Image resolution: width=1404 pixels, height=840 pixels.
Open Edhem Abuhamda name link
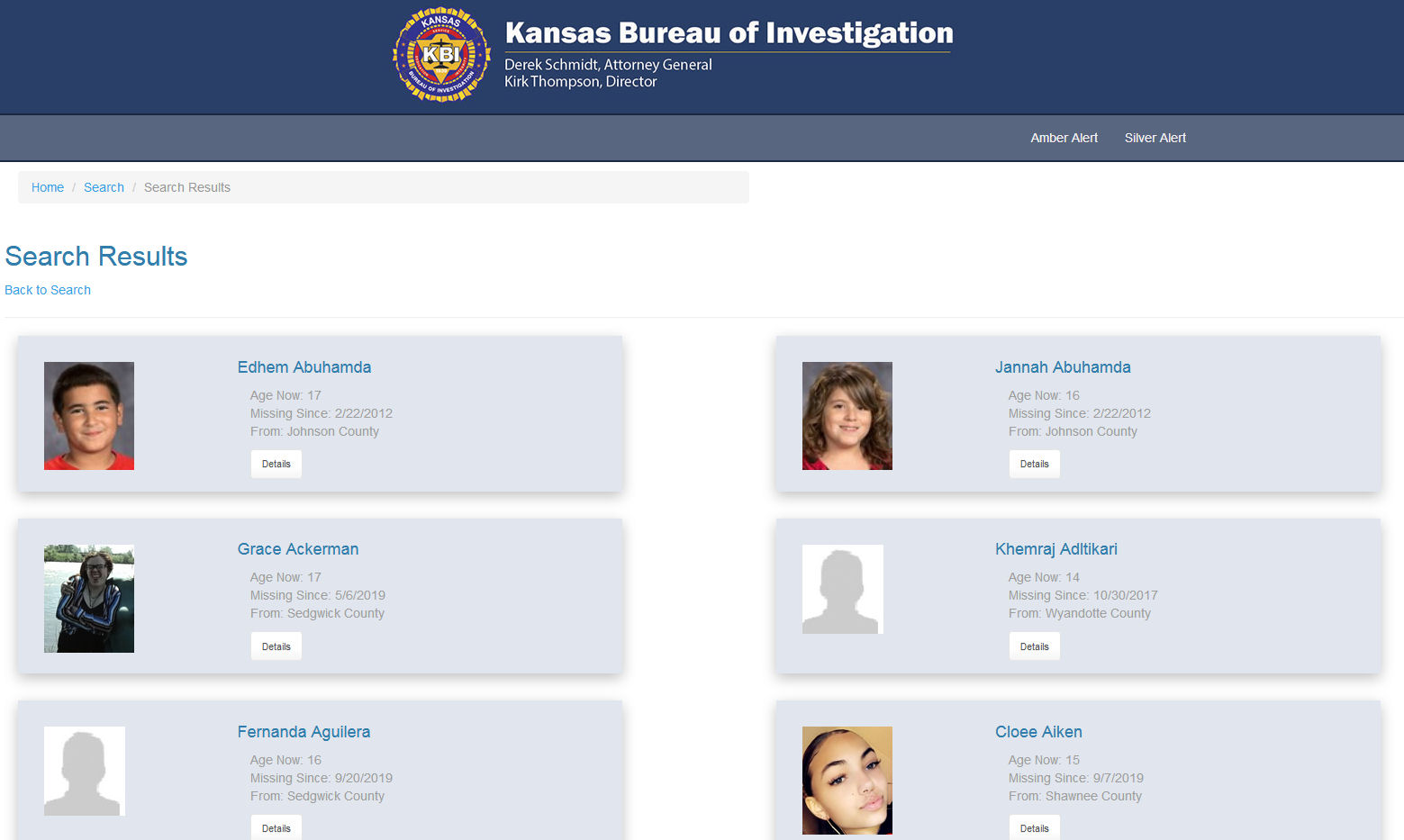click(x=303, y=367)
